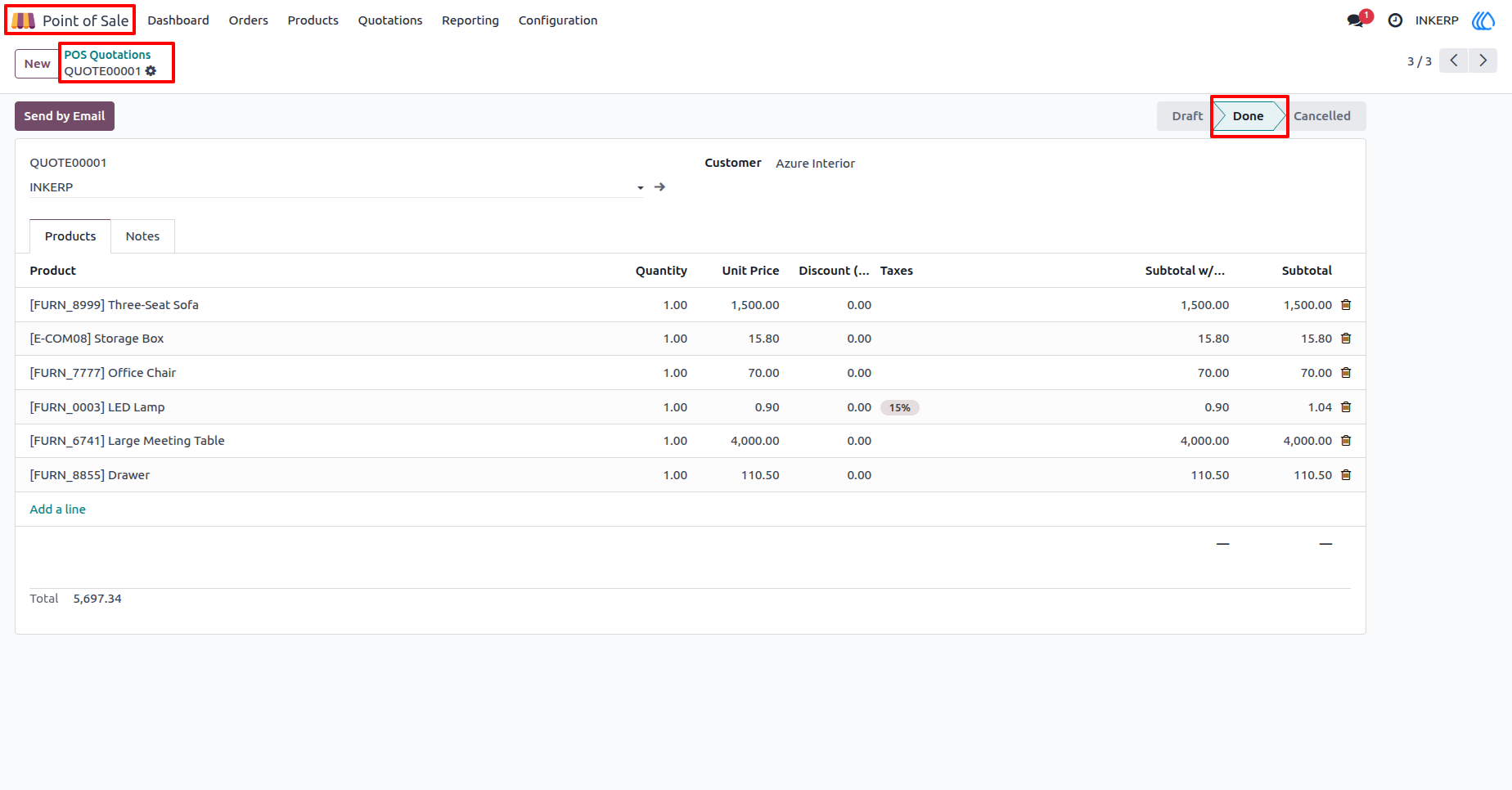Click the Azure Interior customer field
This screenshot has width=1512, height=790.
815,164
